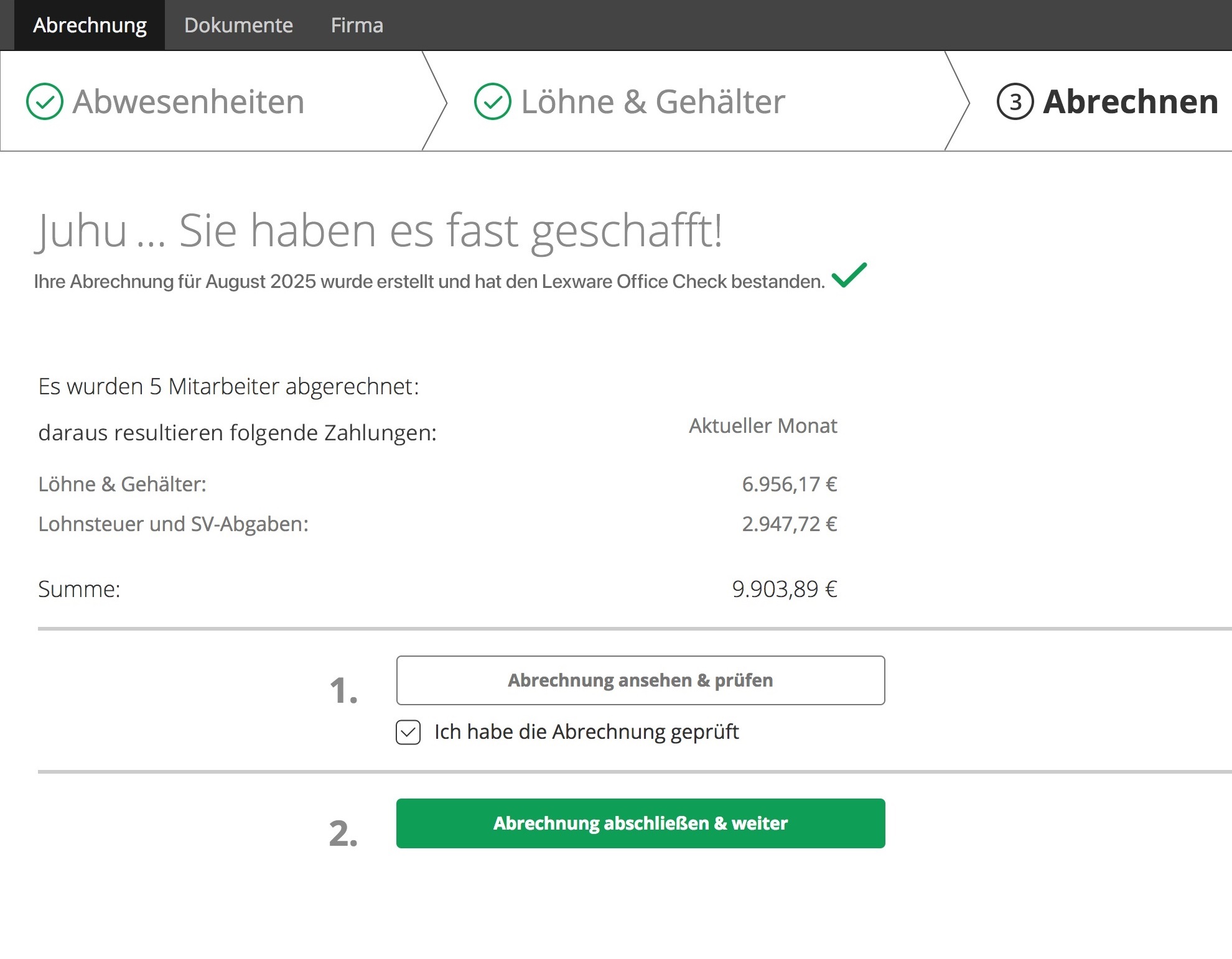Return to the Löhne & Gehälter step

click(653, 101)
